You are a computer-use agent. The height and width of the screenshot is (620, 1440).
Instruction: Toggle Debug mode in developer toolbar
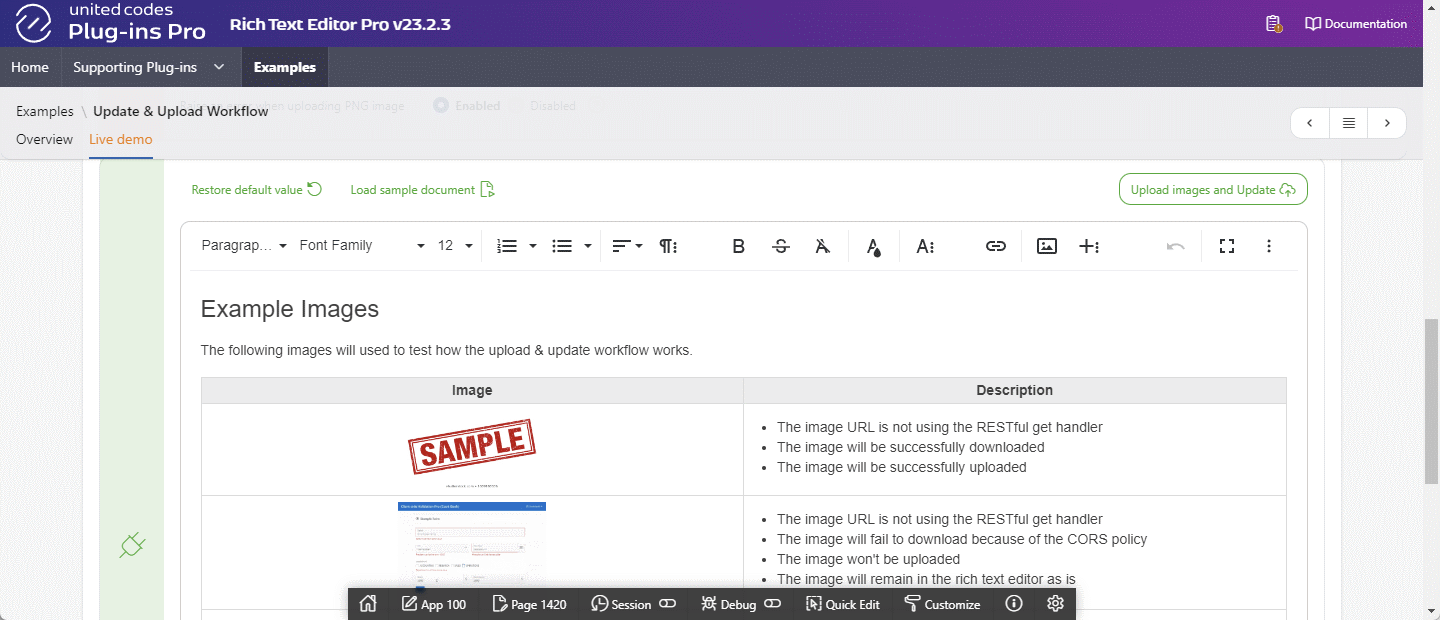pyautogui.click(x=741, y=604)
